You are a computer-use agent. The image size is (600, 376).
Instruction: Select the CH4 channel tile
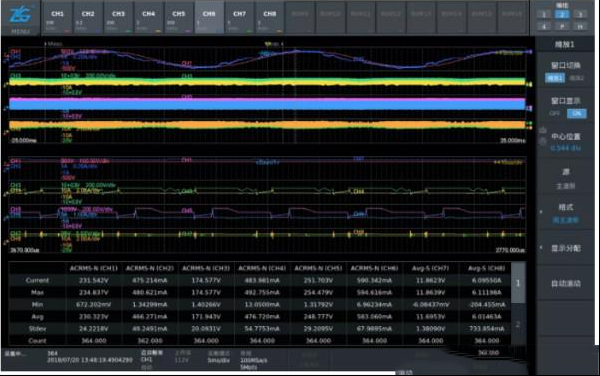[x=148, y=18]
